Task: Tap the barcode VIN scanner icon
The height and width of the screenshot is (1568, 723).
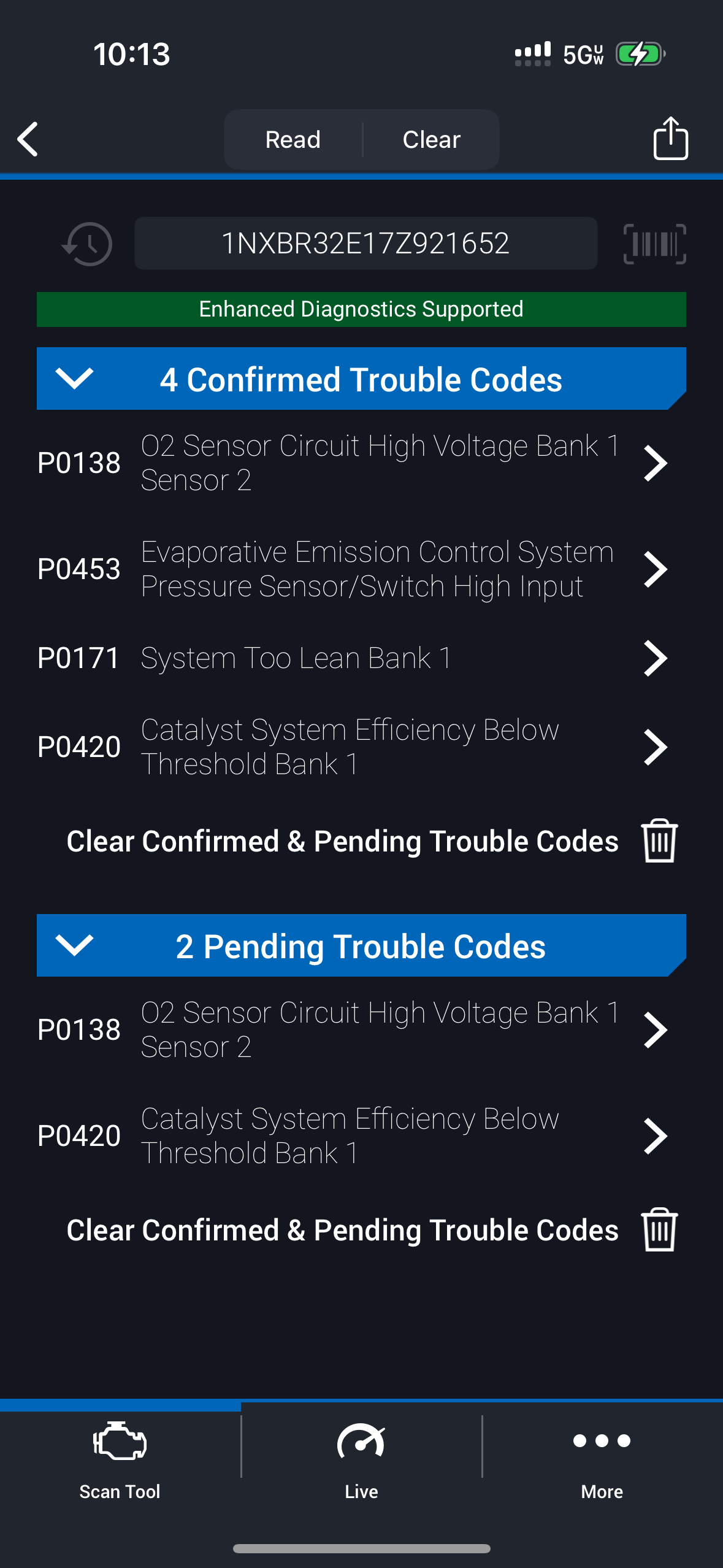Action: 654,244
